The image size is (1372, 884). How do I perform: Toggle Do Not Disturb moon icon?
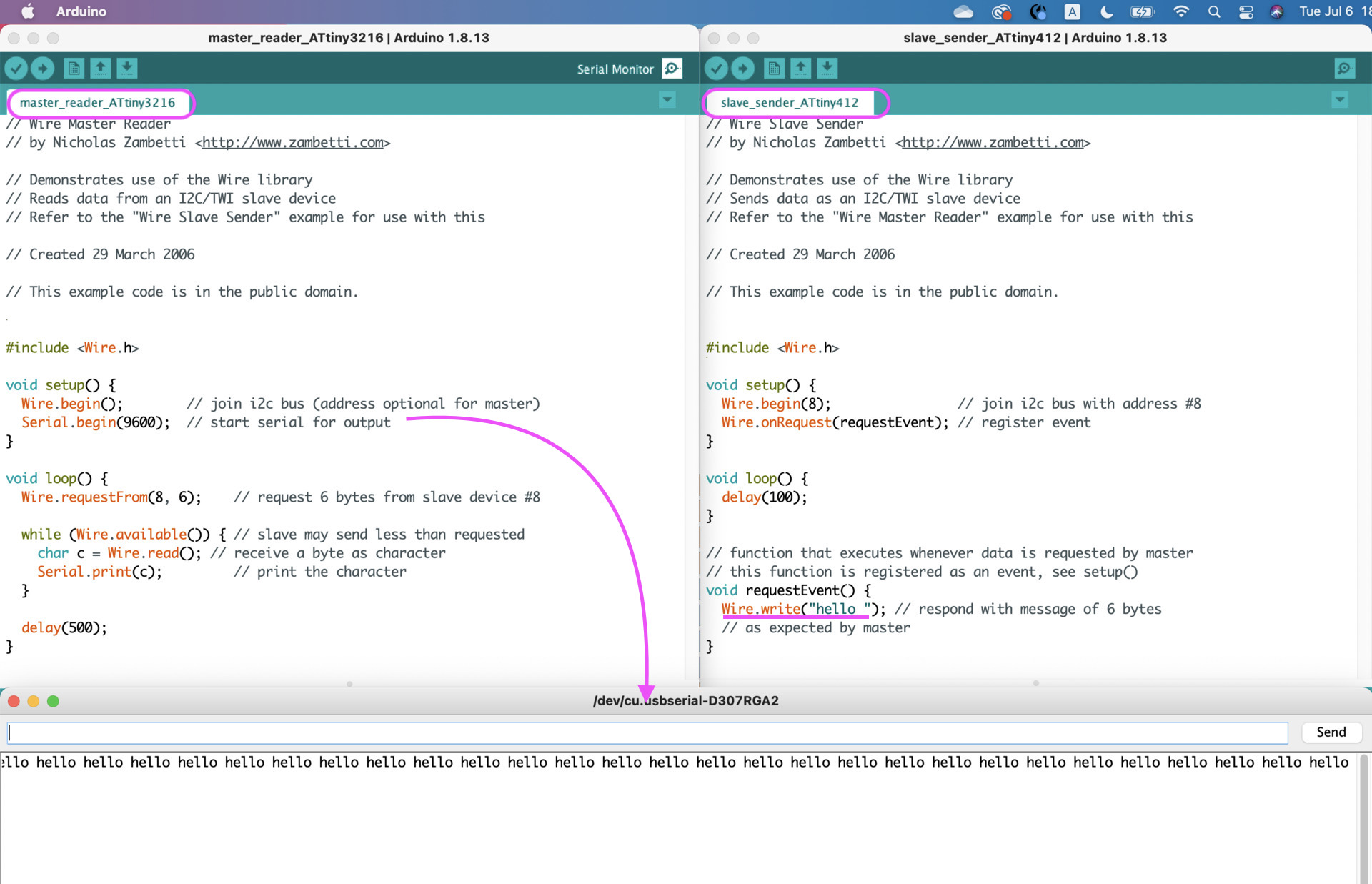[x=1106, y=11]
